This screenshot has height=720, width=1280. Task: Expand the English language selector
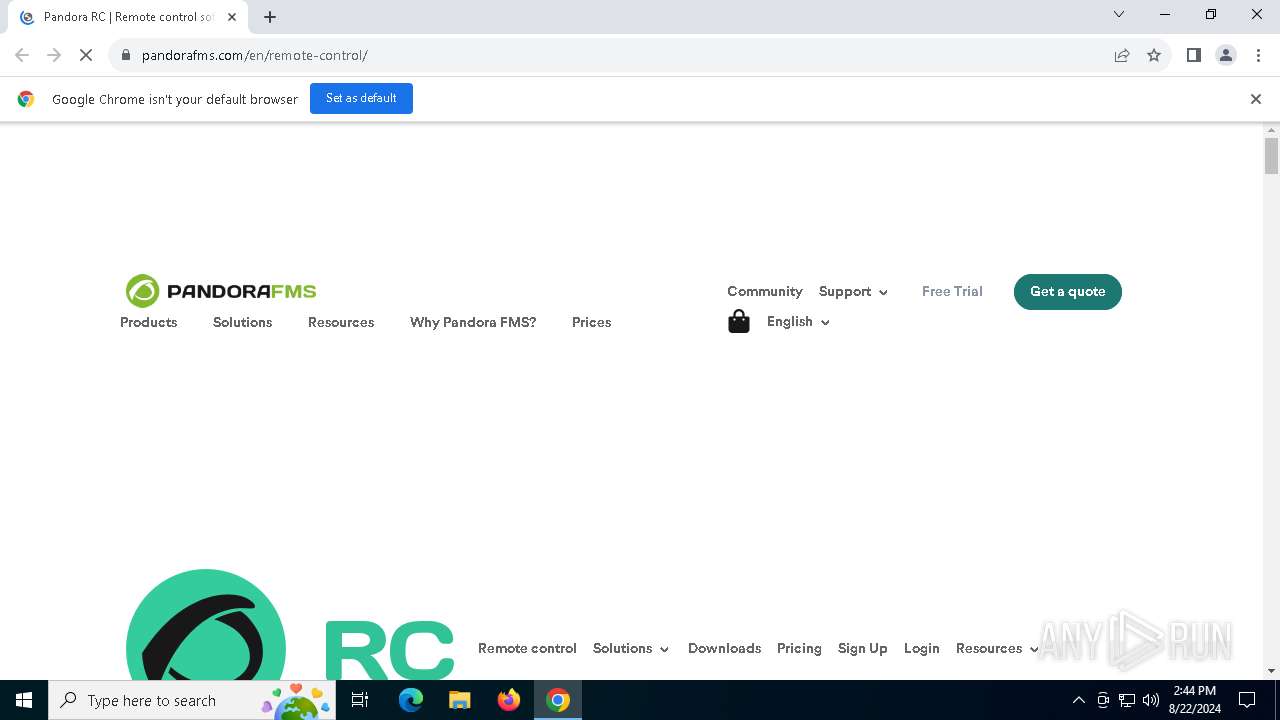[x=798, y=321]
